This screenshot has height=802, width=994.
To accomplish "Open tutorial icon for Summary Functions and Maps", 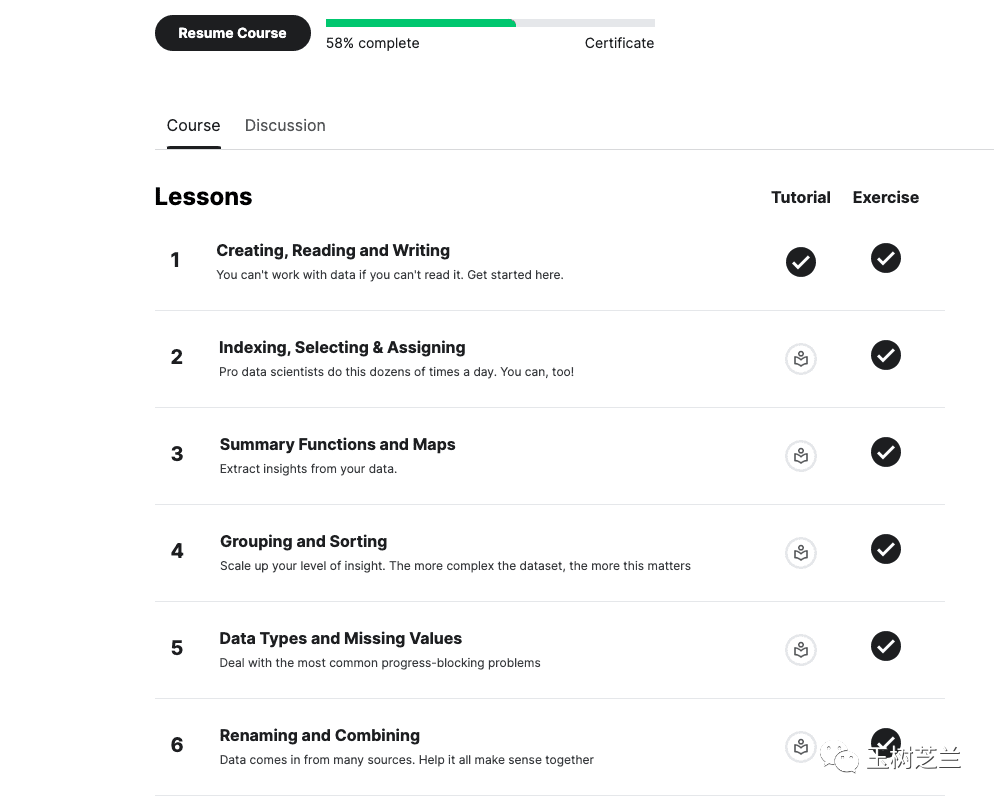I will click(x=801, y=456).
